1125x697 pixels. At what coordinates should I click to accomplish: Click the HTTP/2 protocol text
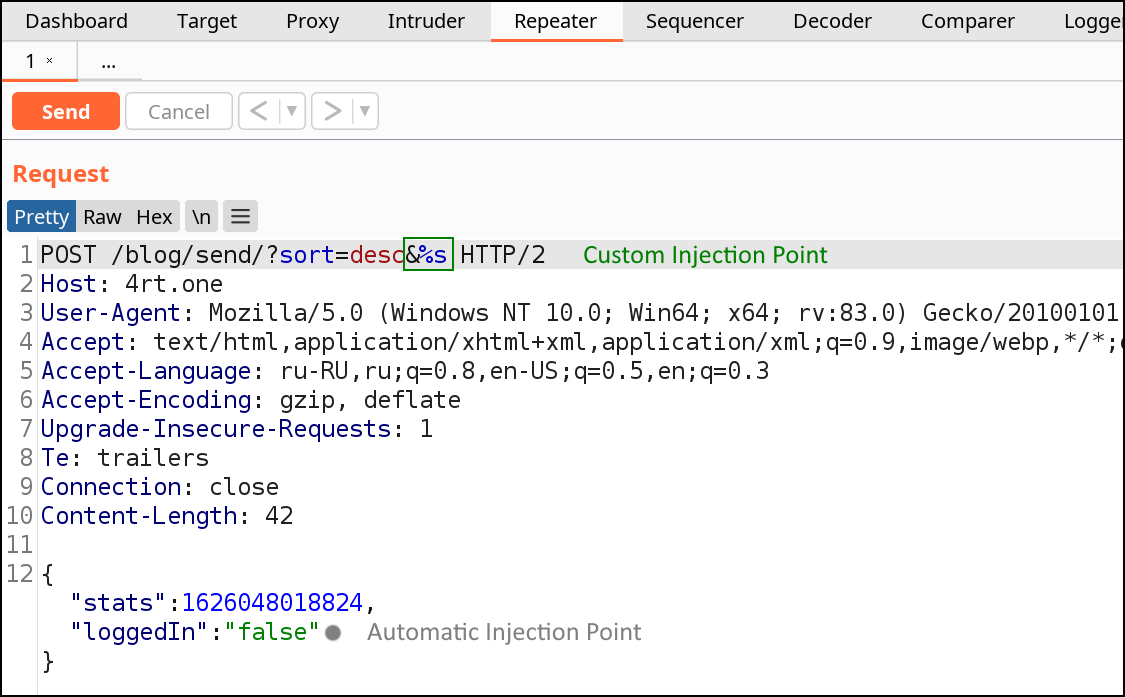[502, 255]
